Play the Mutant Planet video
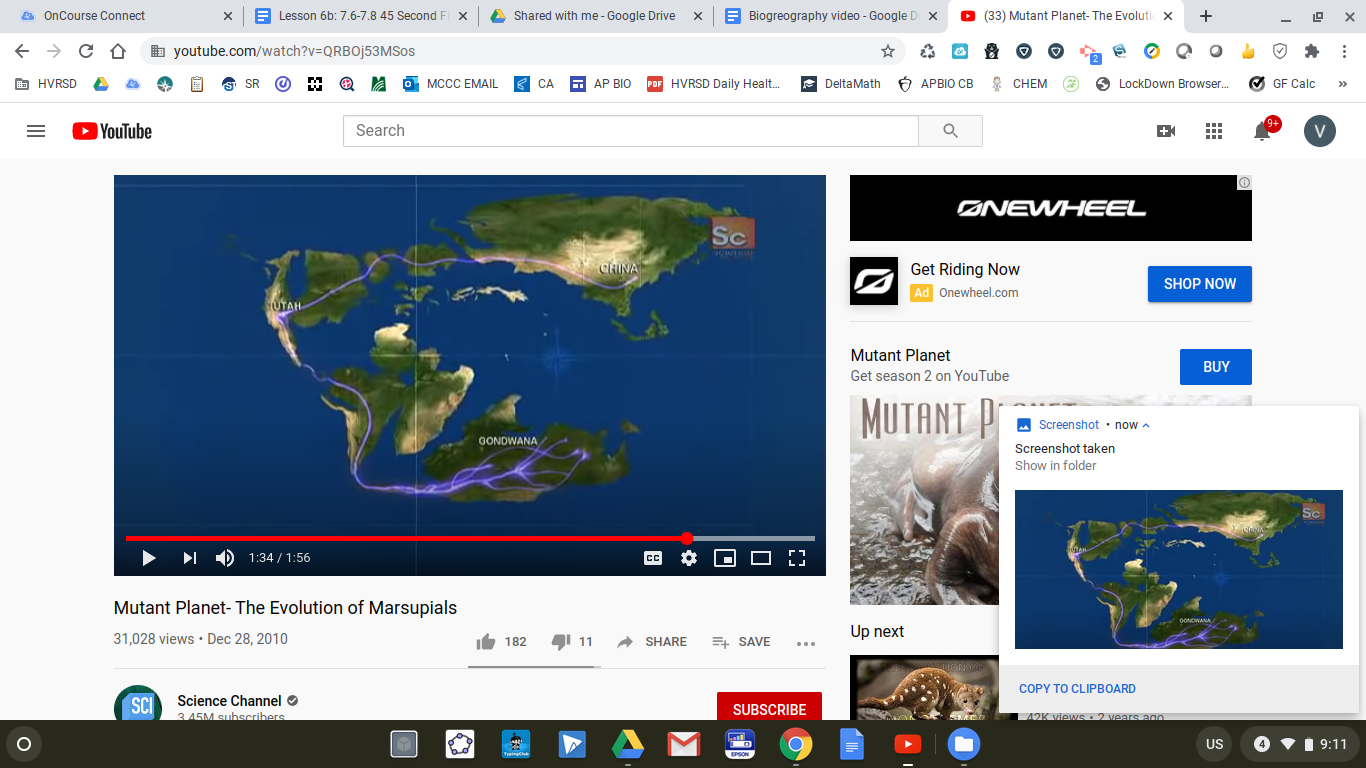The width and height of the screenshot is (1366, 768). [148, 558]
